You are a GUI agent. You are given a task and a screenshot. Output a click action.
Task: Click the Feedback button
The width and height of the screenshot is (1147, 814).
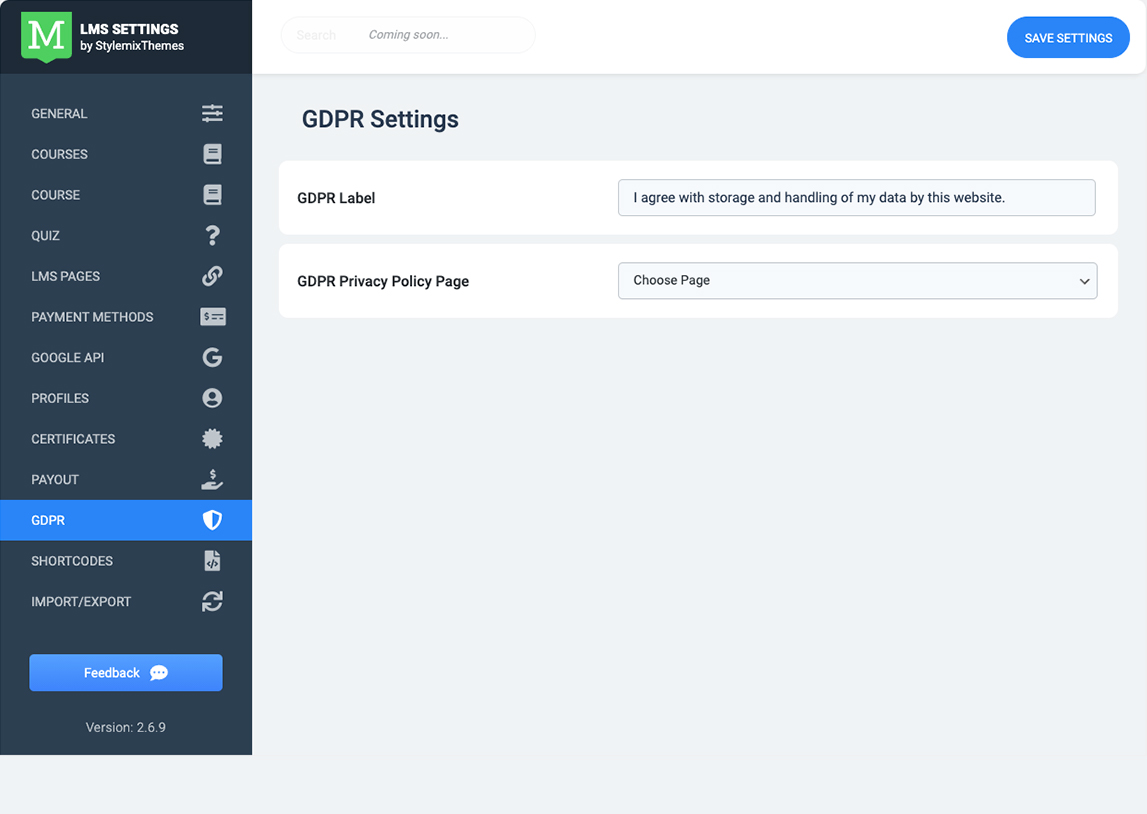126,673
